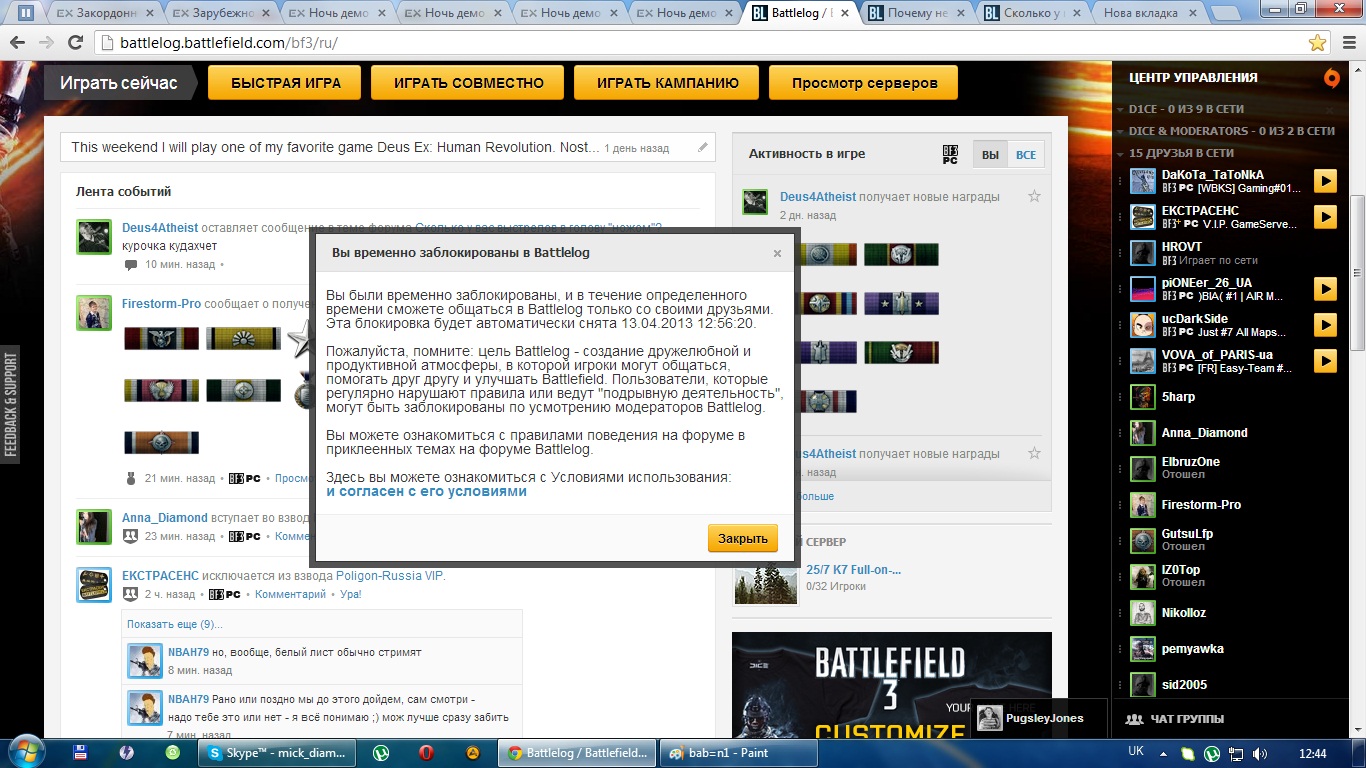Click the play arrow next to VOVA_of_PARIS-ua
Image resolution: width=1366 pixels, height=768 pixels.
(1325, 361)
